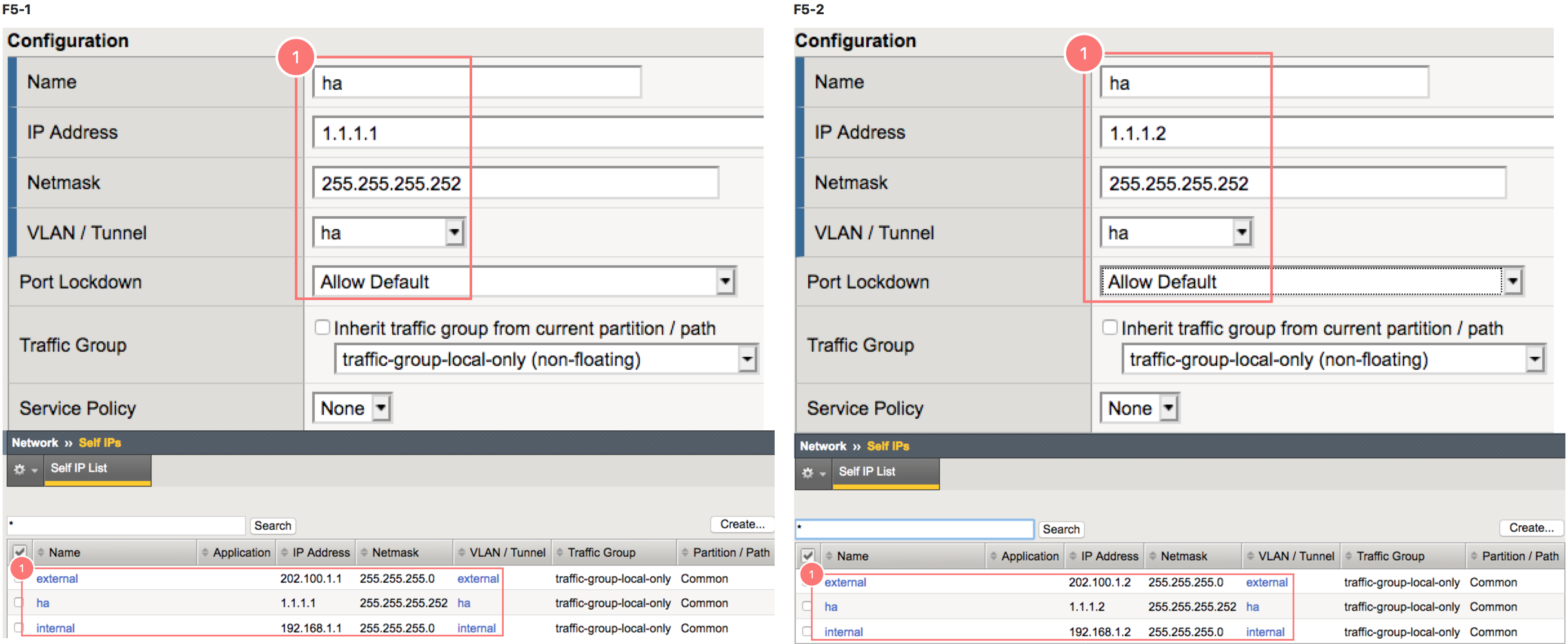Viewport: 1568px width, 644px height.
Task: Open the external self IP link on F5-2
Action: (845, 582)
